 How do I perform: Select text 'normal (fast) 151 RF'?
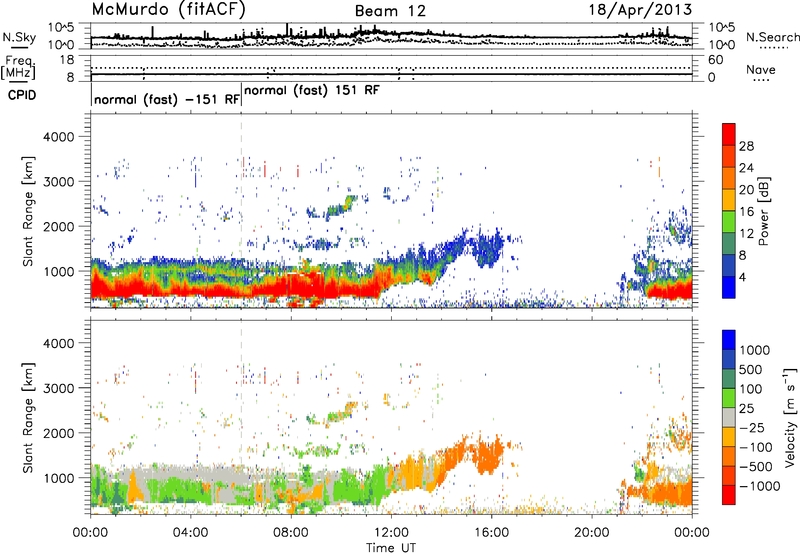pyautogui.click(x=312, y=90)
